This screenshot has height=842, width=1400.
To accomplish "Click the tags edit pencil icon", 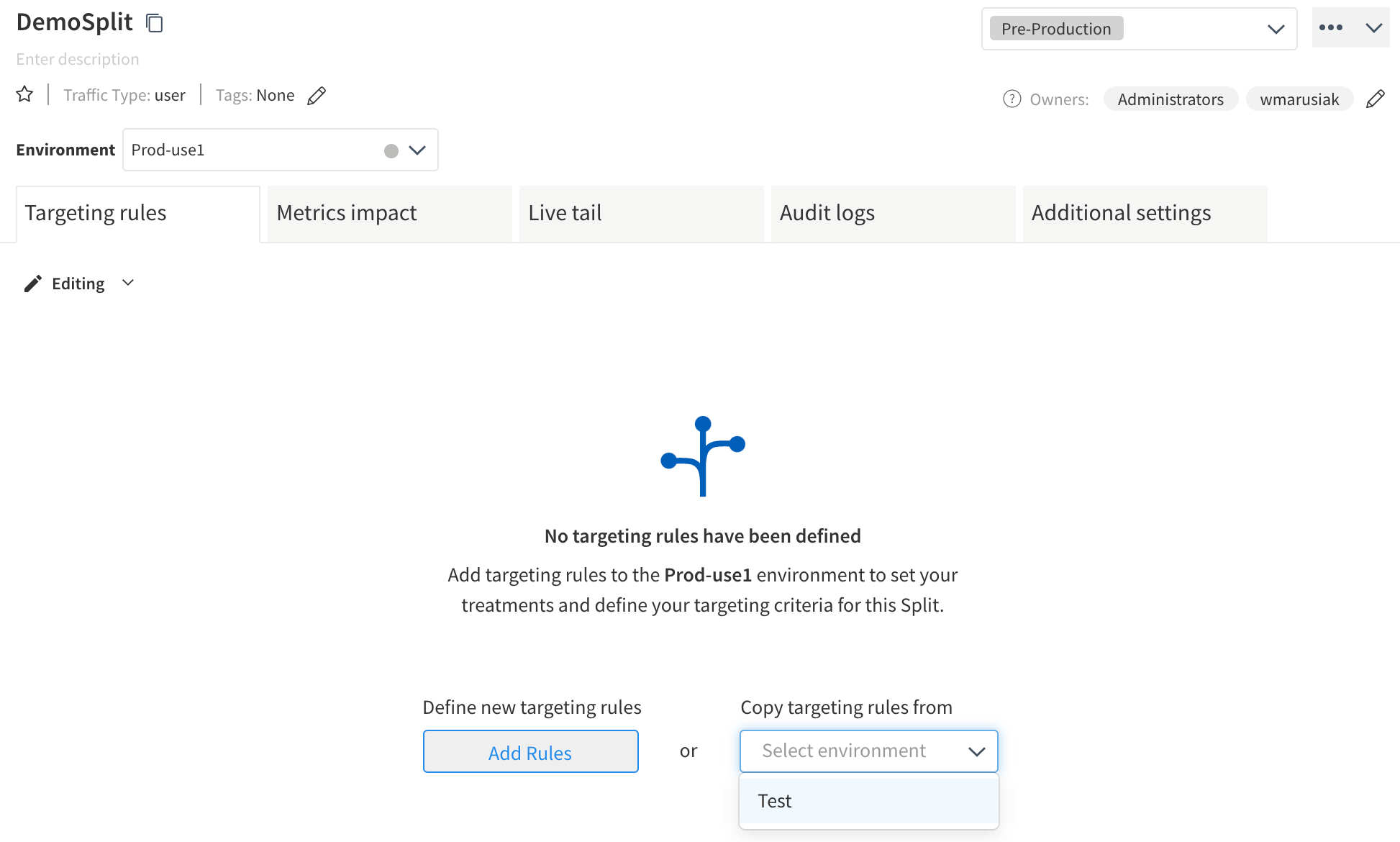I will pyautogui.click(x=317, y=95).
